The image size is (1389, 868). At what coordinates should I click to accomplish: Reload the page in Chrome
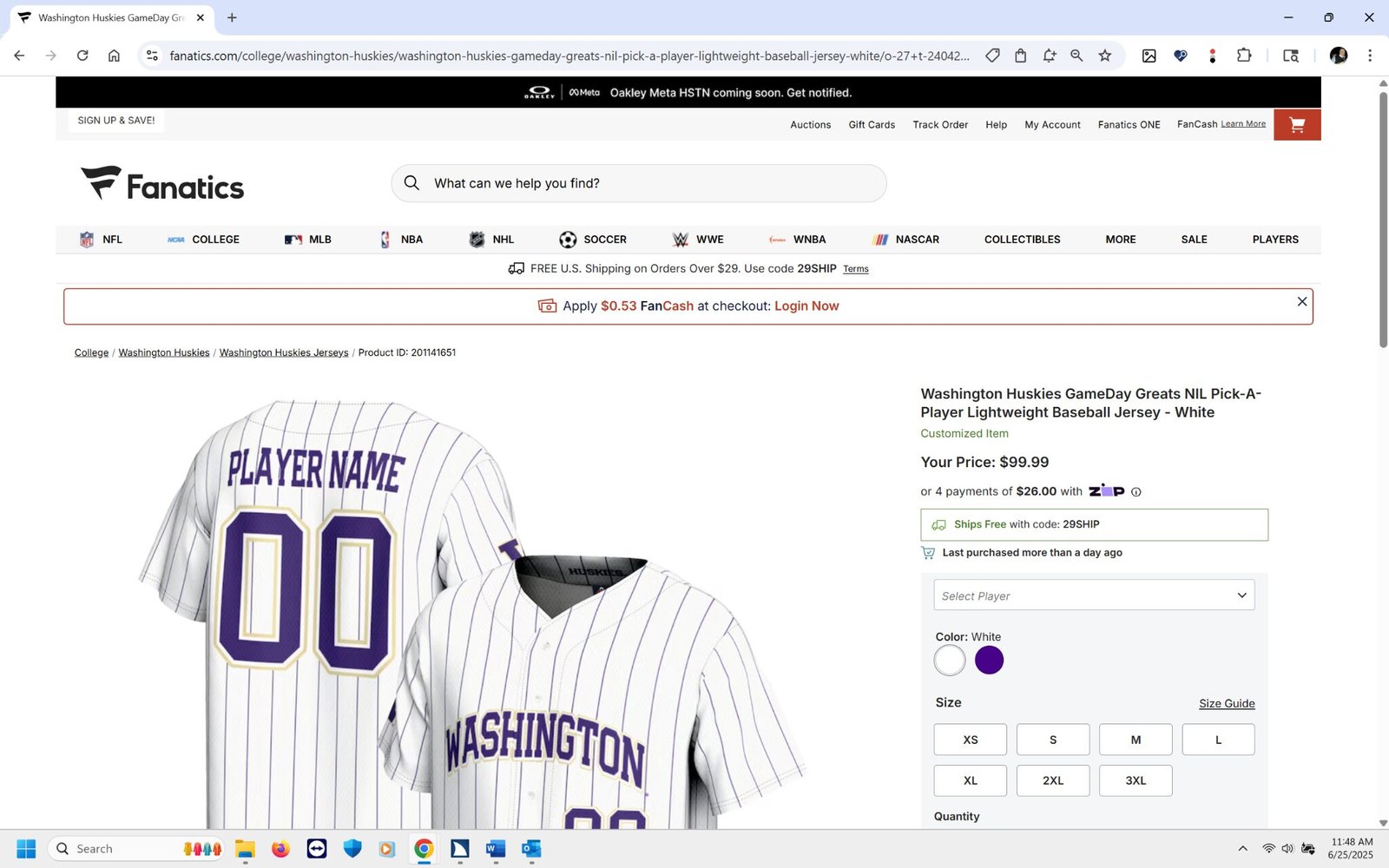point(82,56)
